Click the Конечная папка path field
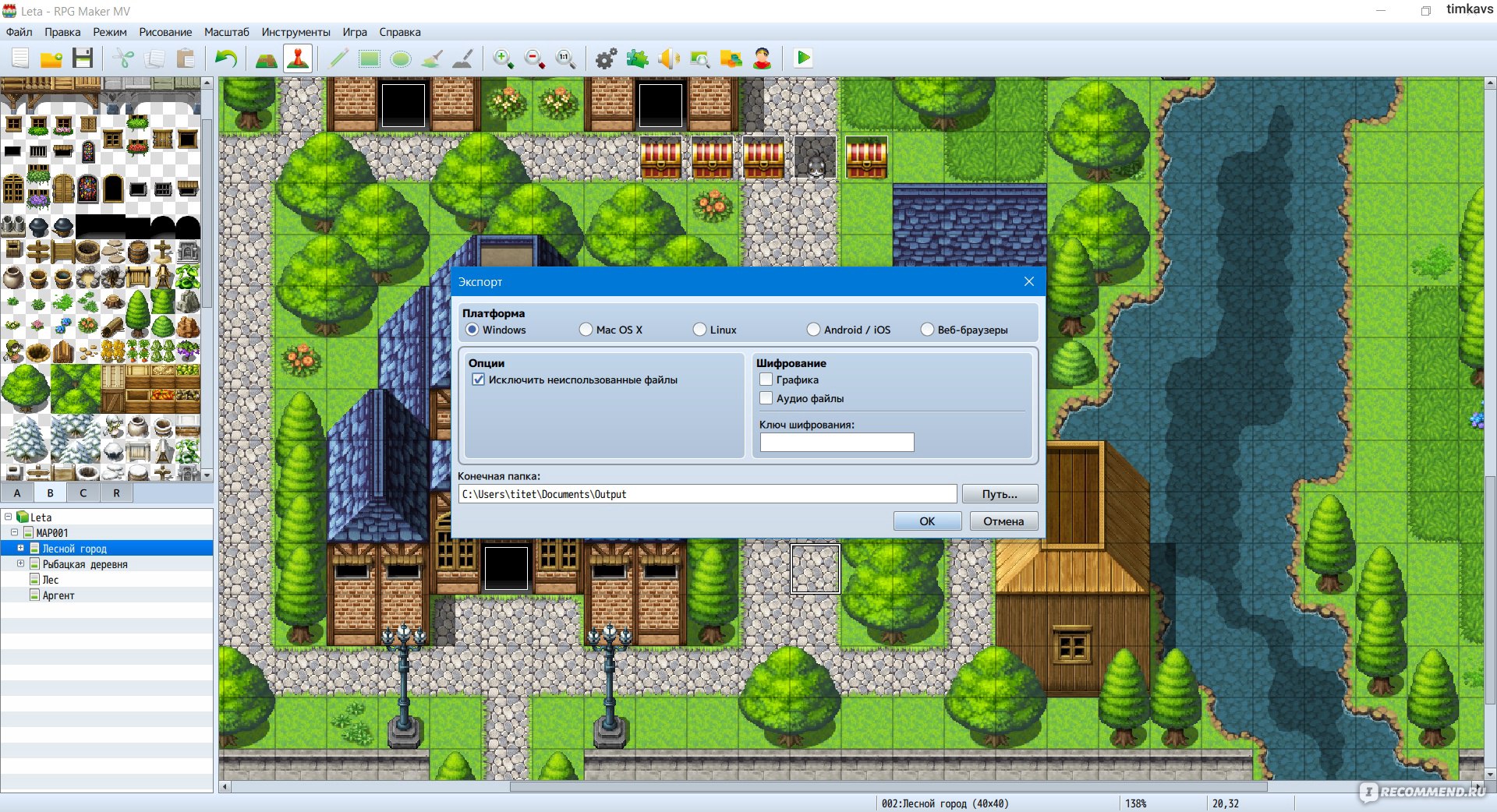1497x812 pixels. tap(707, 494)
